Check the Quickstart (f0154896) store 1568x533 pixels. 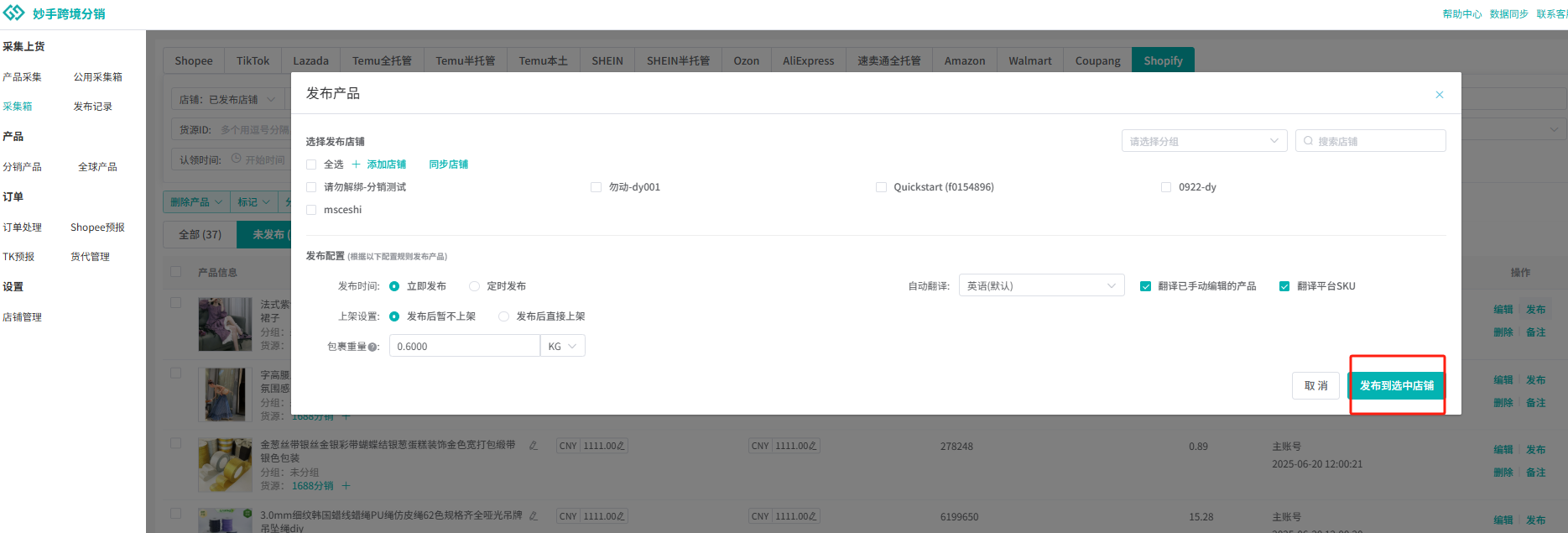point(881,187)
